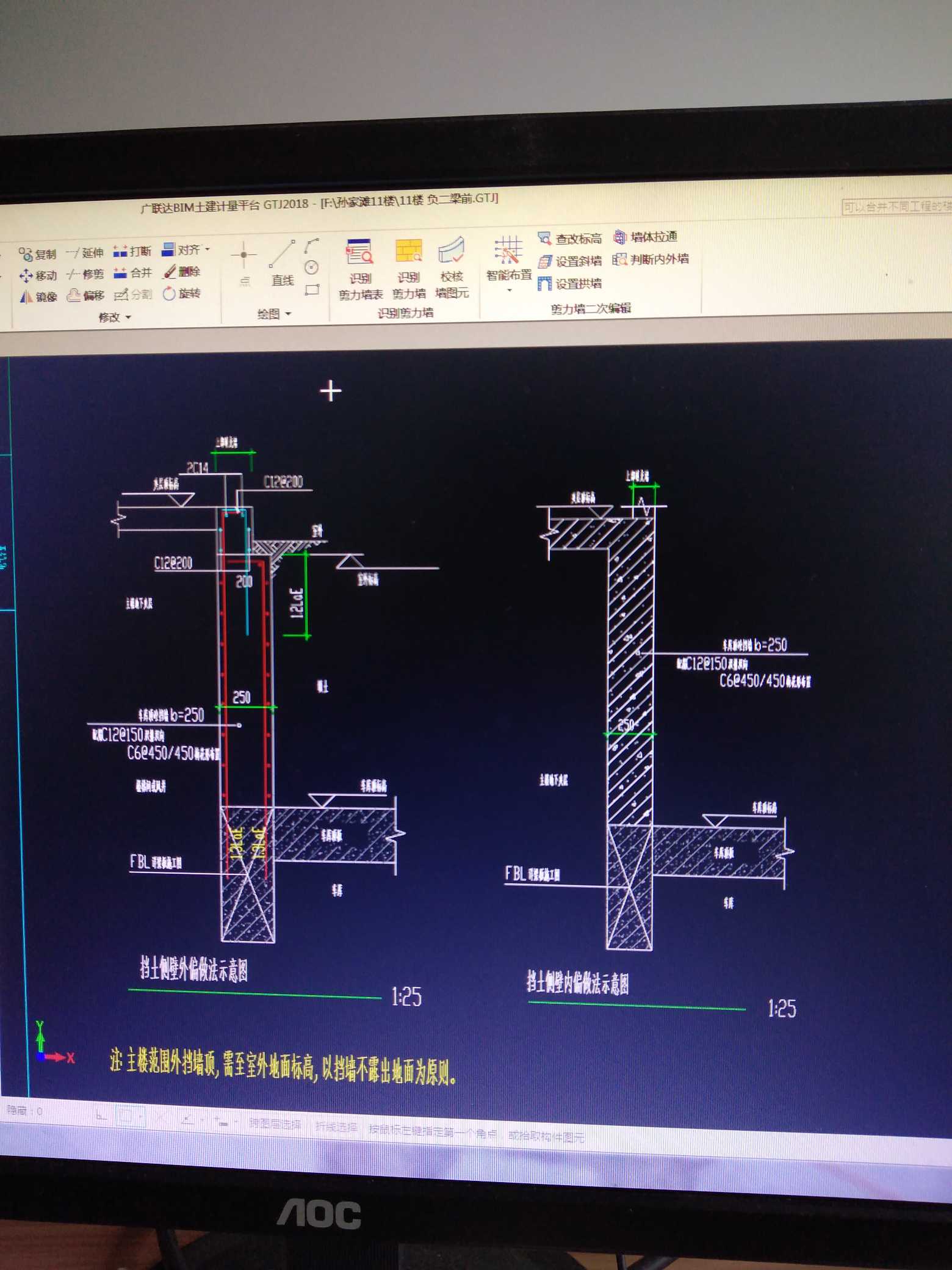The image size is (952, 1270).
Task: Expand the 绘图 group dropdown
Action: point(288,314)
